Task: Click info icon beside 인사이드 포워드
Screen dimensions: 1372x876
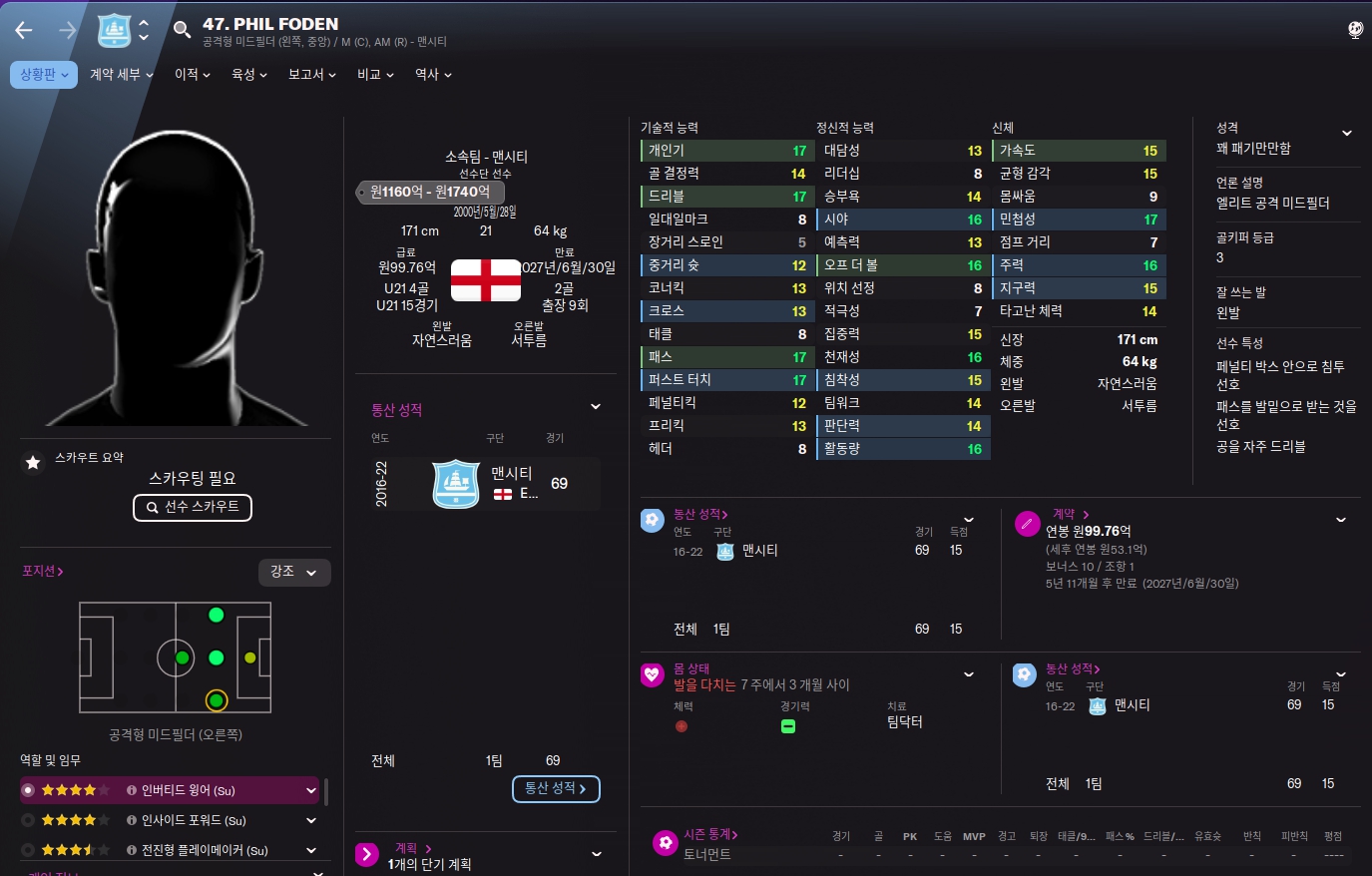Action: point(132,820)
